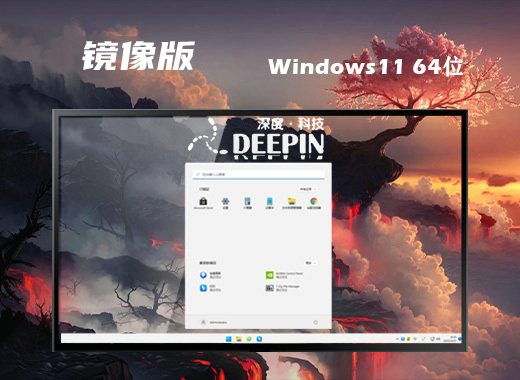Viewport: 520px width, 380px height.
Task: Click the taskbar clock and date
Action: click(x=454, y=339)
